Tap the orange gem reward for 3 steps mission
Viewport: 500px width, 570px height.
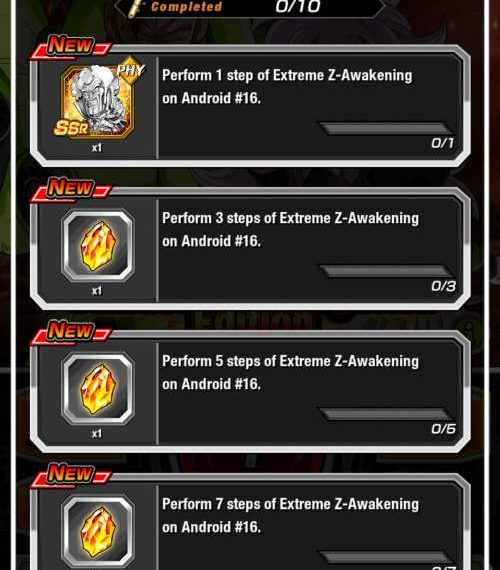click(x=97, y=245)
